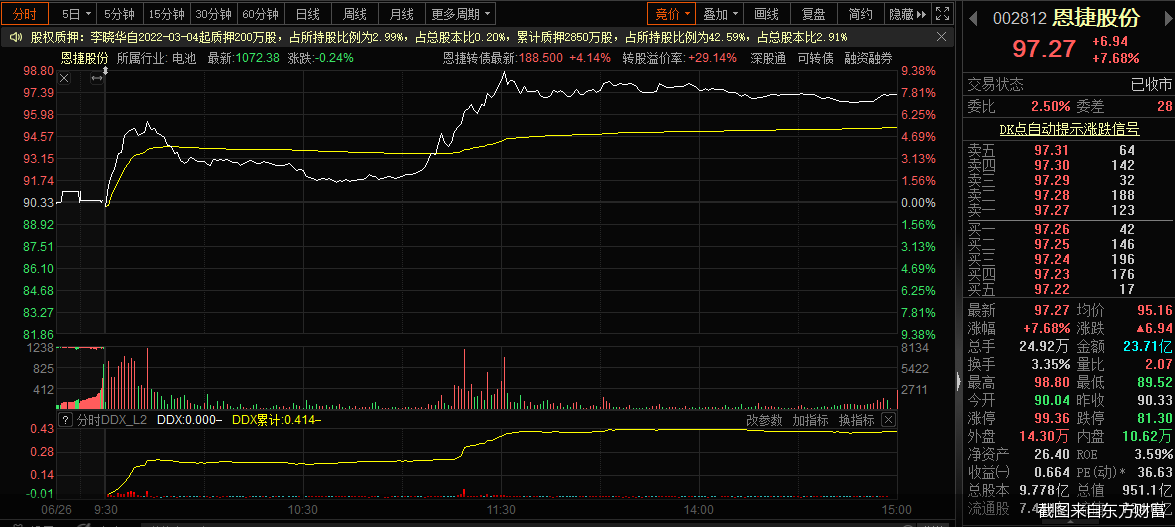The width and height of the screenshot is (1175, 527).
Task: Click the right panel vertical splitter handle
Action: 958,380
